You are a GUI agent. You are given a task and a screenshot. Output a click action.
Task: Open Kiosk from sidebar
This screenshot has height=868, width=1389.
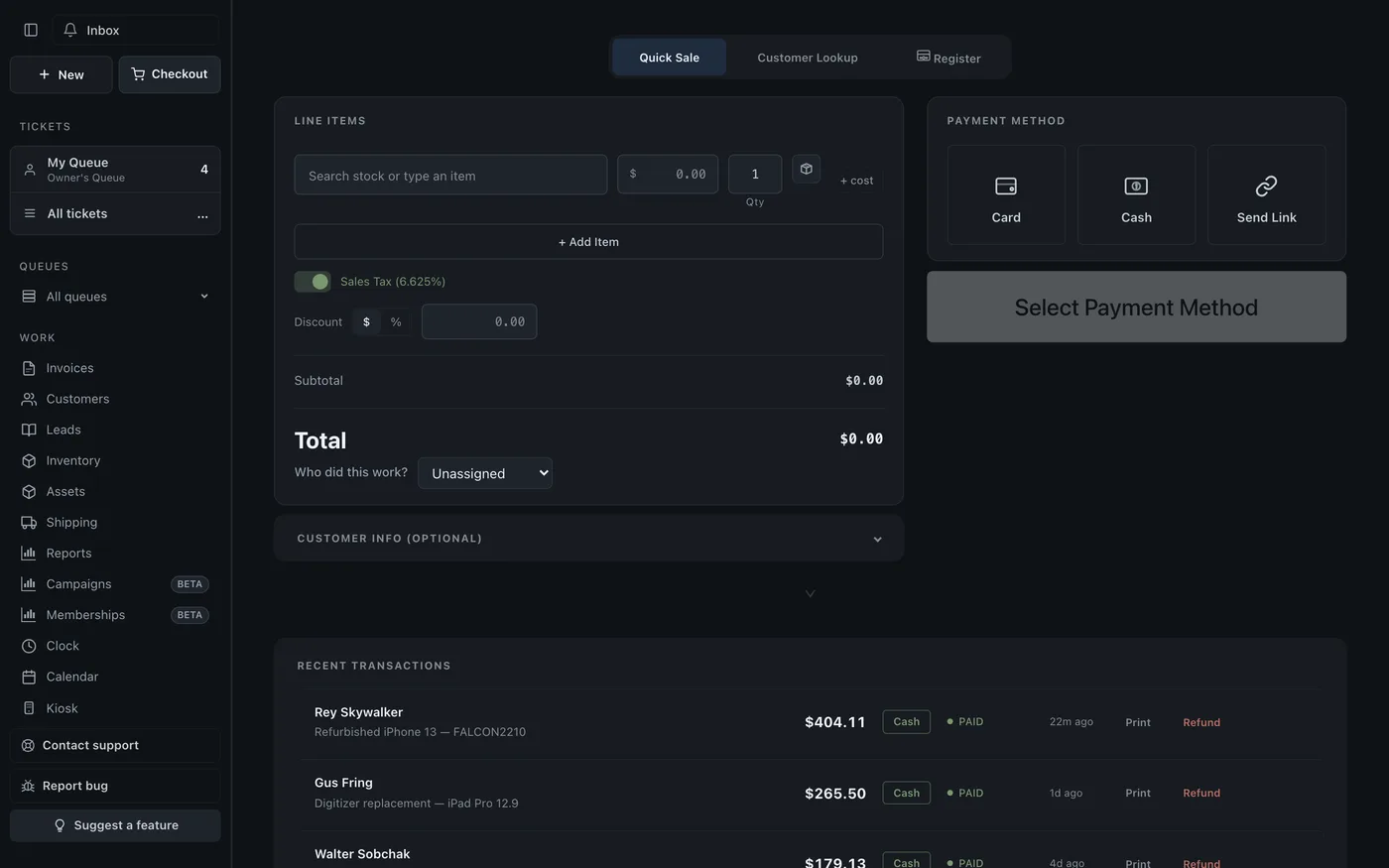[115, 708]
